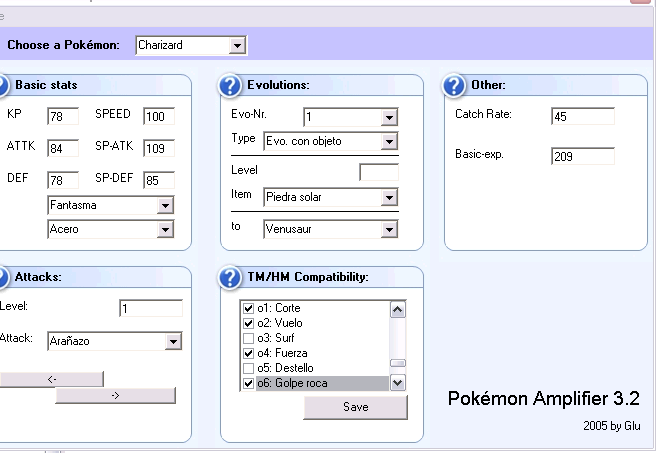Click the evolution Level input field

[379, 172]
